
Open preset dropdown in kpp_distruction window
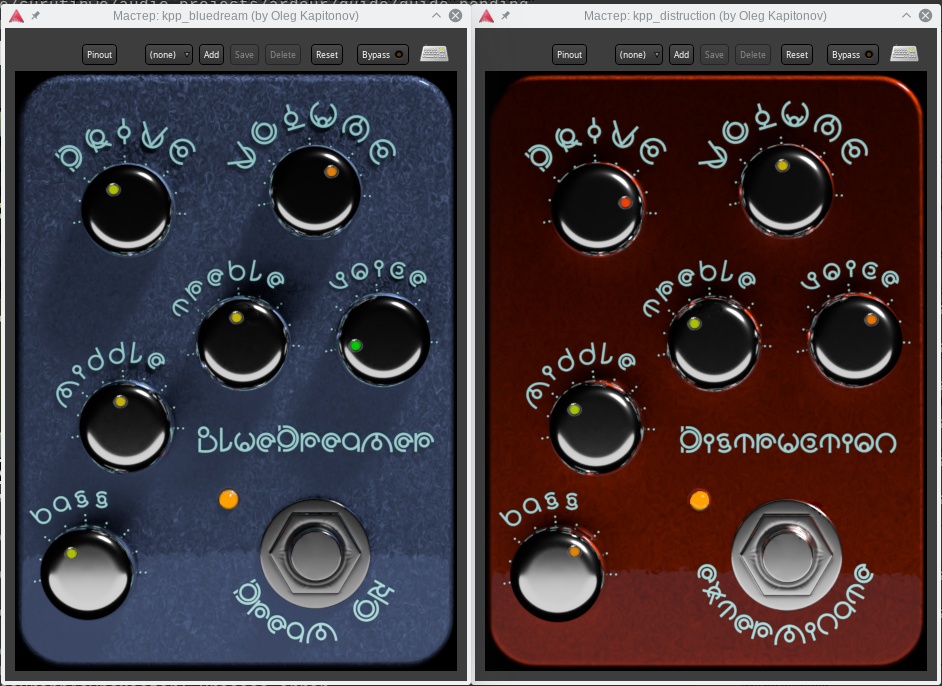[x=639, y=55]
